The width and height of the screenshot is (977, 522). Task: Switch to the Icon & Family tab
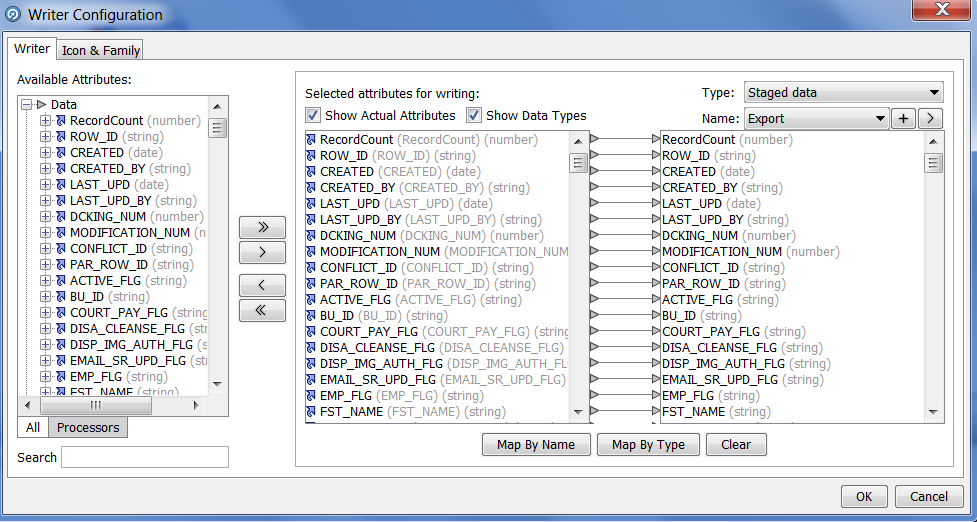[x=100, y=50]
